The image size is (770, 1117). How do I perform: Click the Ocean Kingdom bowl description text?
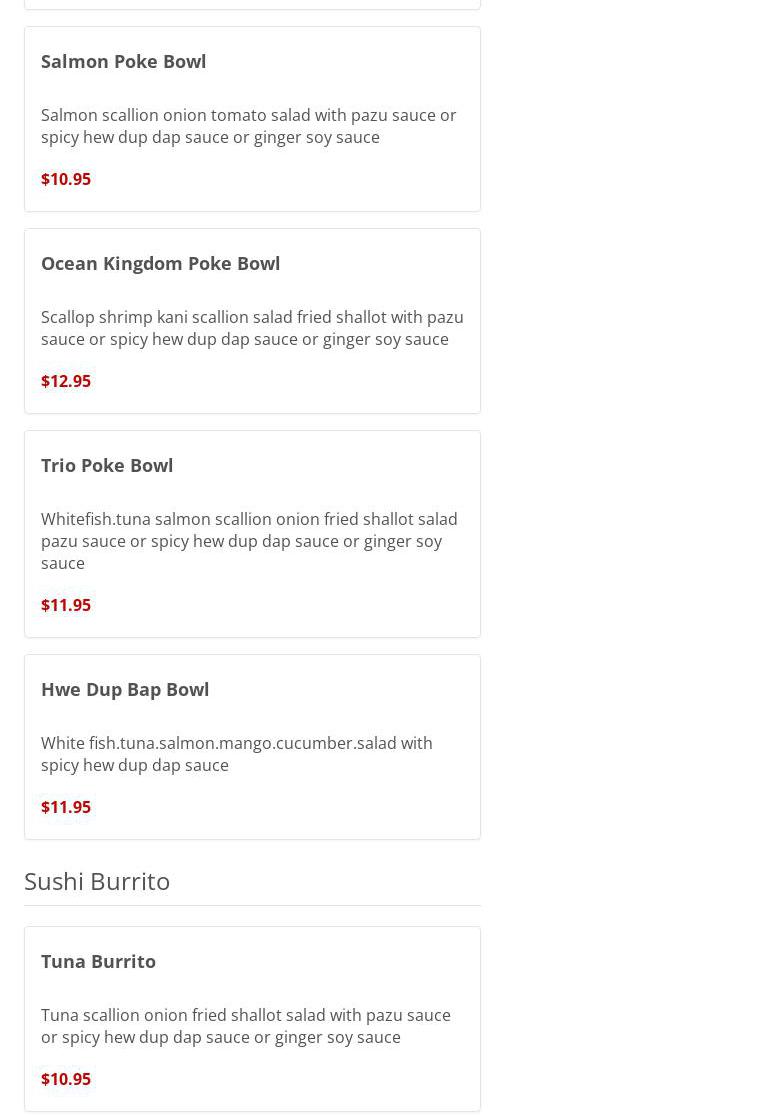(252, 328)
